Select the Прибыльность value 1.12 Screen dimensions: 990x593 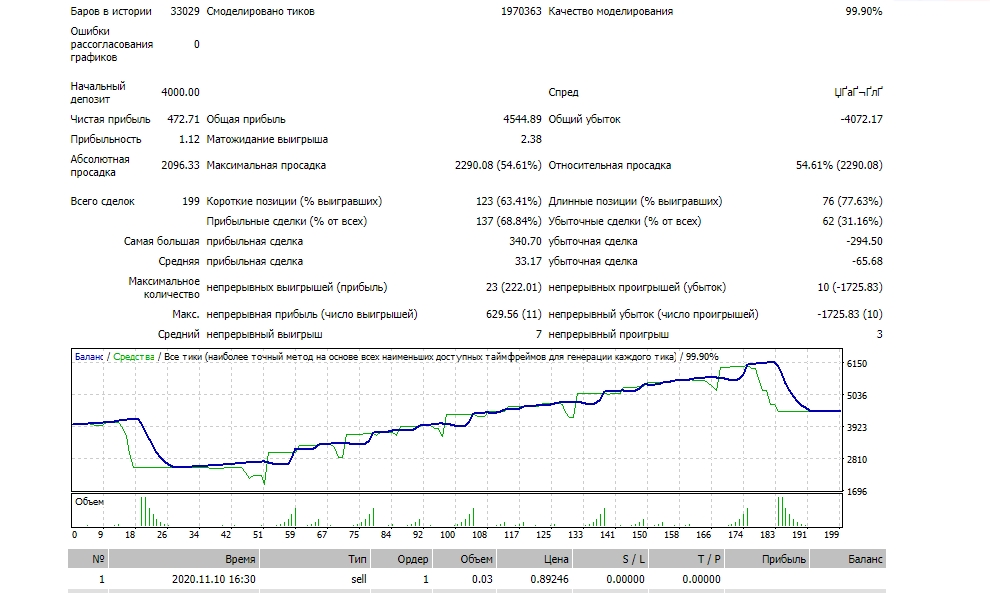point(189,140)
